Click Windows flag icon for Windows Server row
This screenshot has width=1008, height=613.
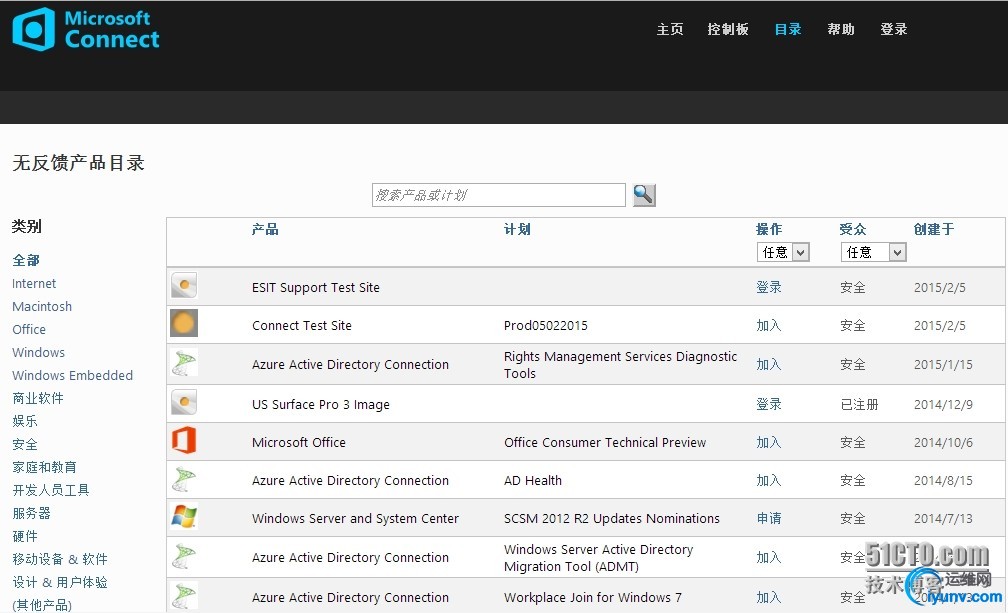[x=184, y=517]
